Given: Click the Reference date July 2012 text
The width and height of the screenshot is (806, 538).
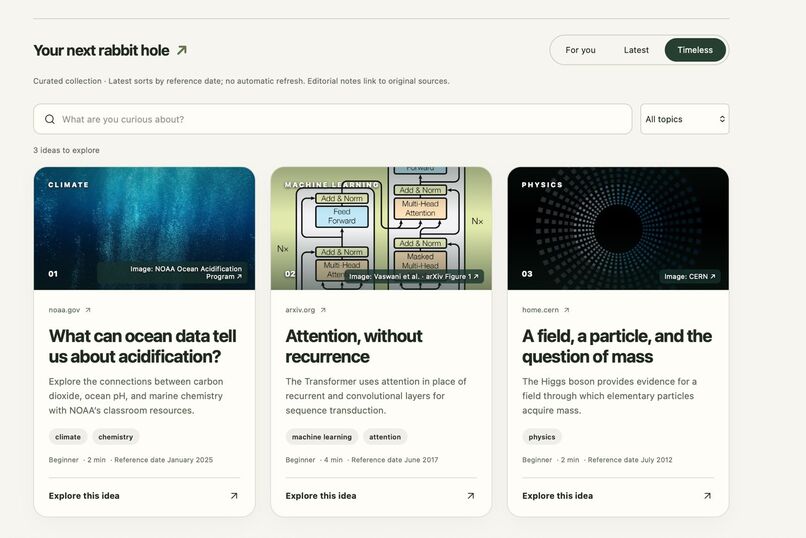Looking at the screenshot, I should pos(630,460).
